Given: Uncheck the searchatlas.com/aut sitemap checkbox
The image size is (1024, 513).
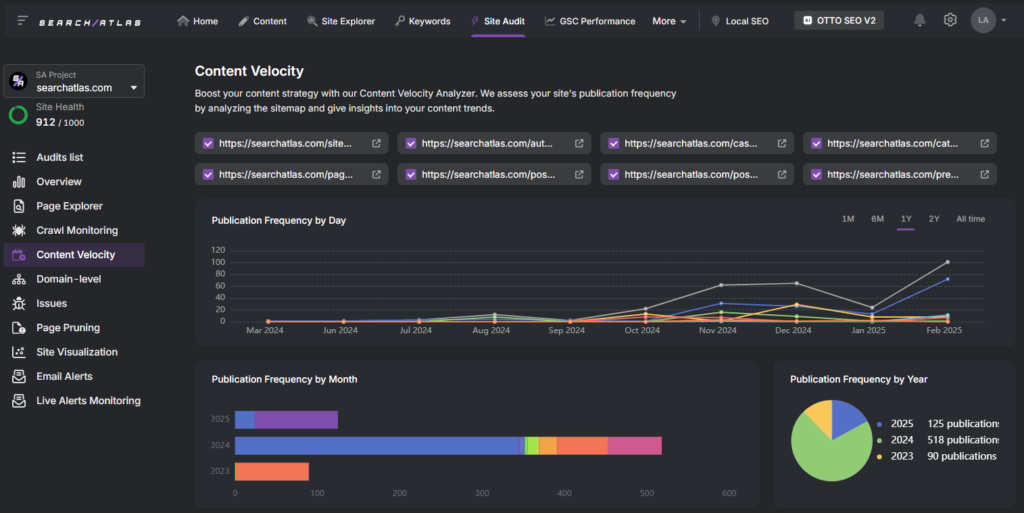Looking at the screenshot, I should pyautogui.click(x=411, y=144).
